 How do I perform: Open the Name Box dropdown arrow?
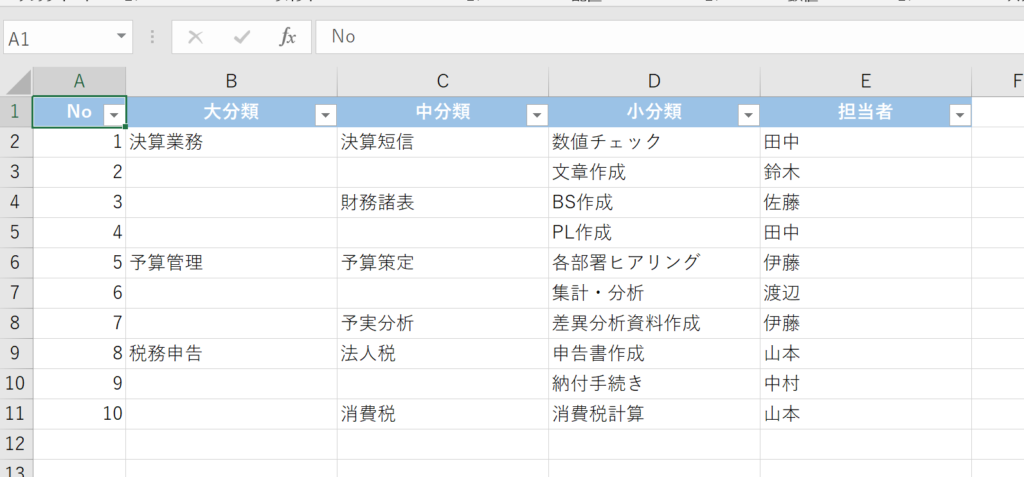pos(122,36)
